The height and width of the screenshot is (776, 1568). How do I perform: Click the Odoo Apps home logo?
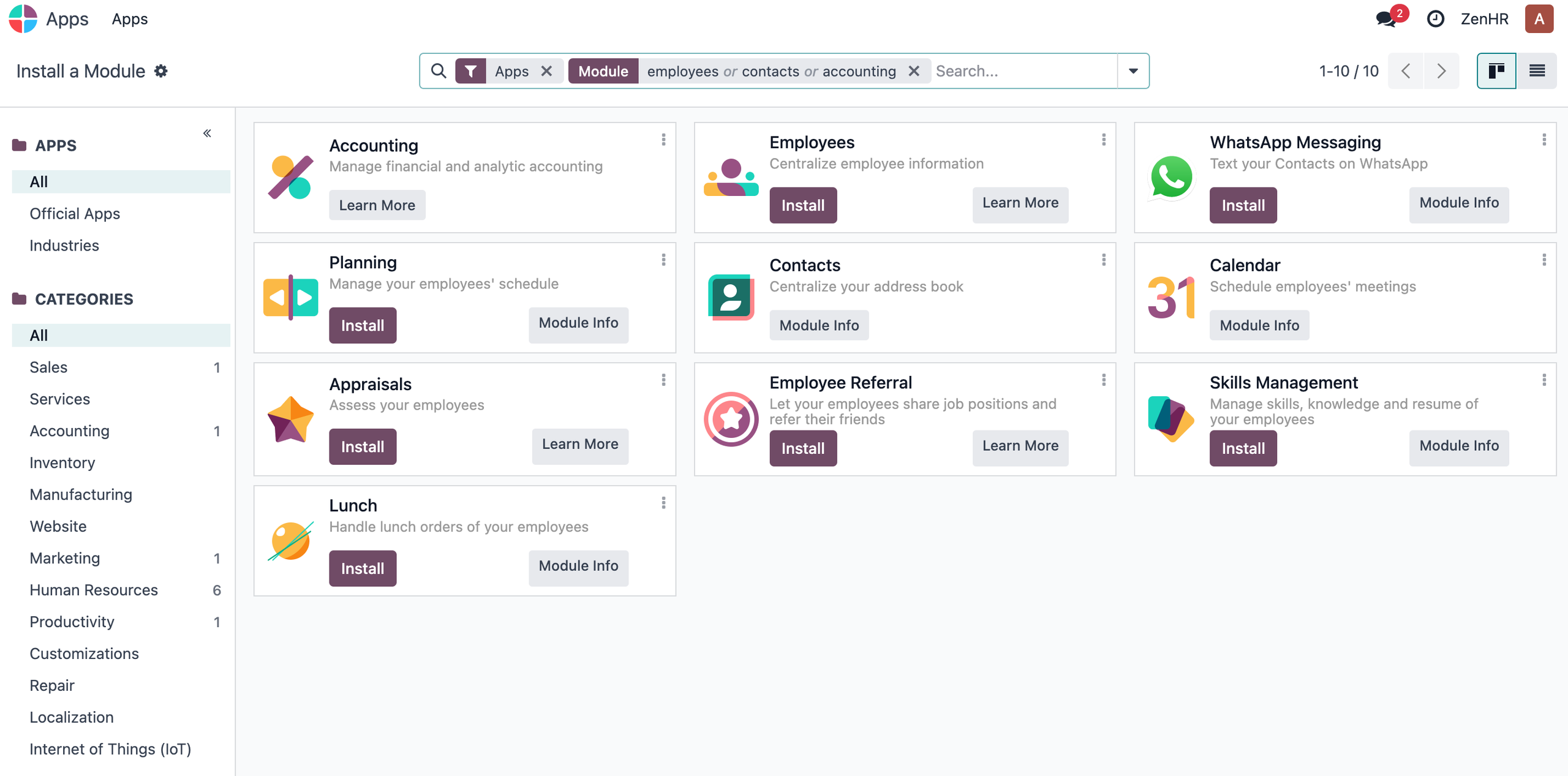tap(23, 19)
